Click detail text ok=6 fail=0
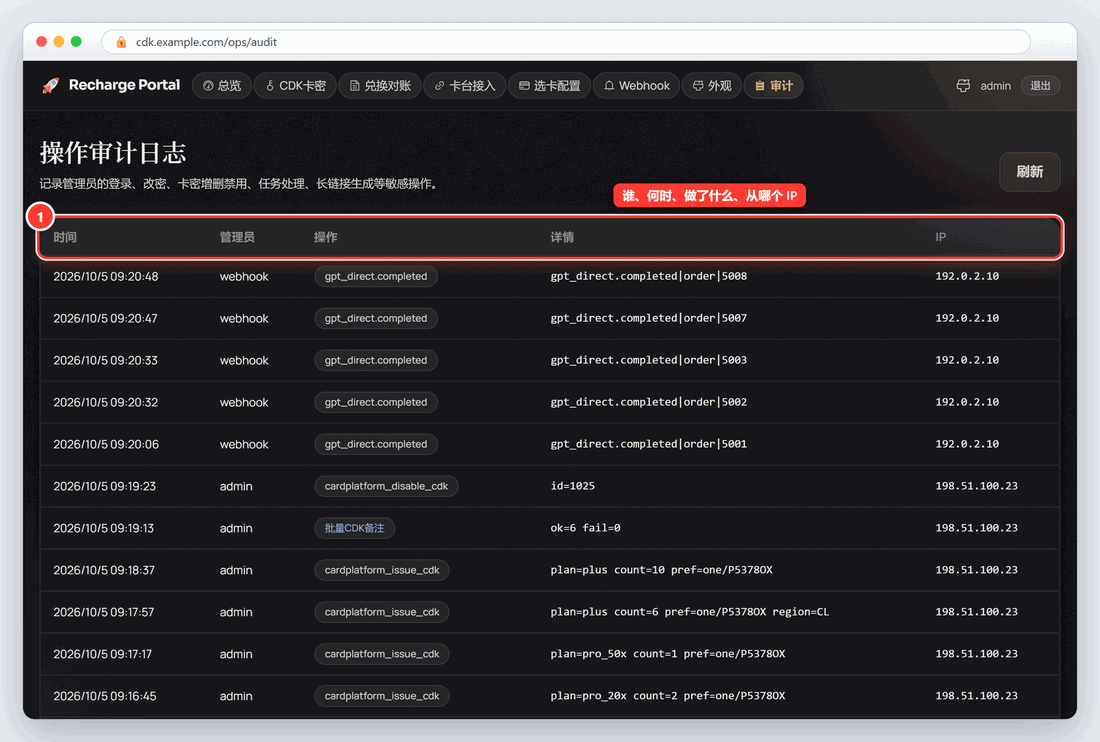 585,528
